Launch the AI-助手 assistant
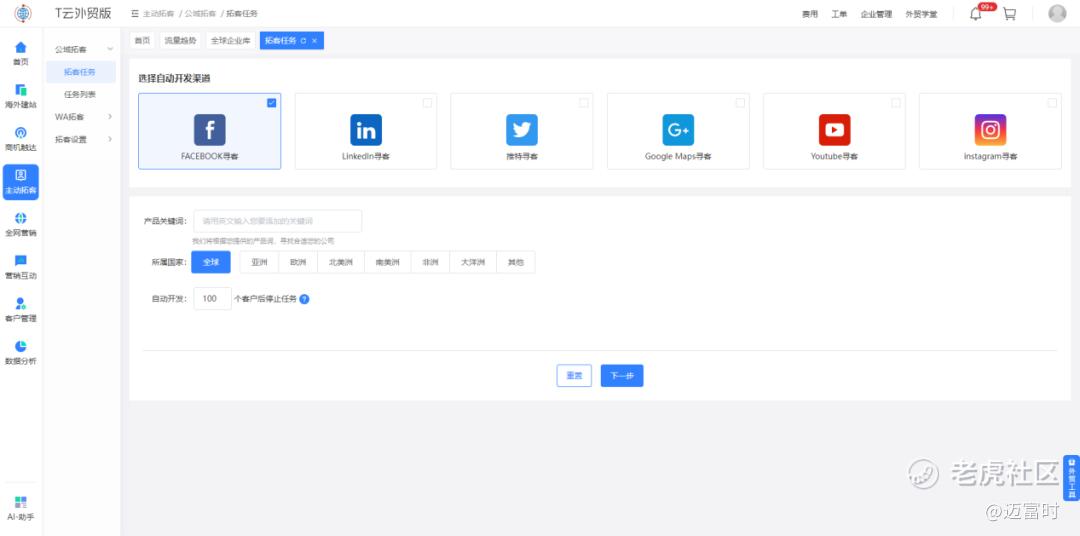 coord(21,508)
